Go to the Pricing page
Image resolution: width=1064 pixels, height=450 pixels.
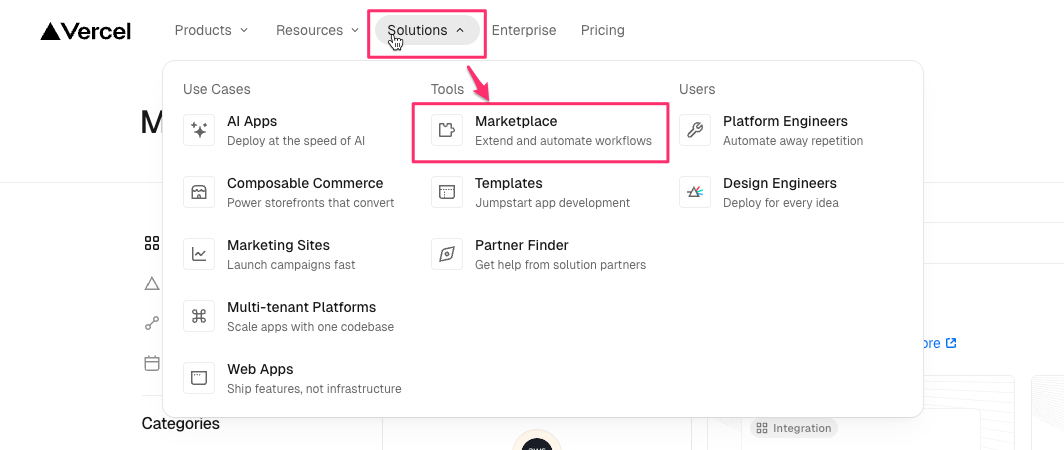[603, 30]
